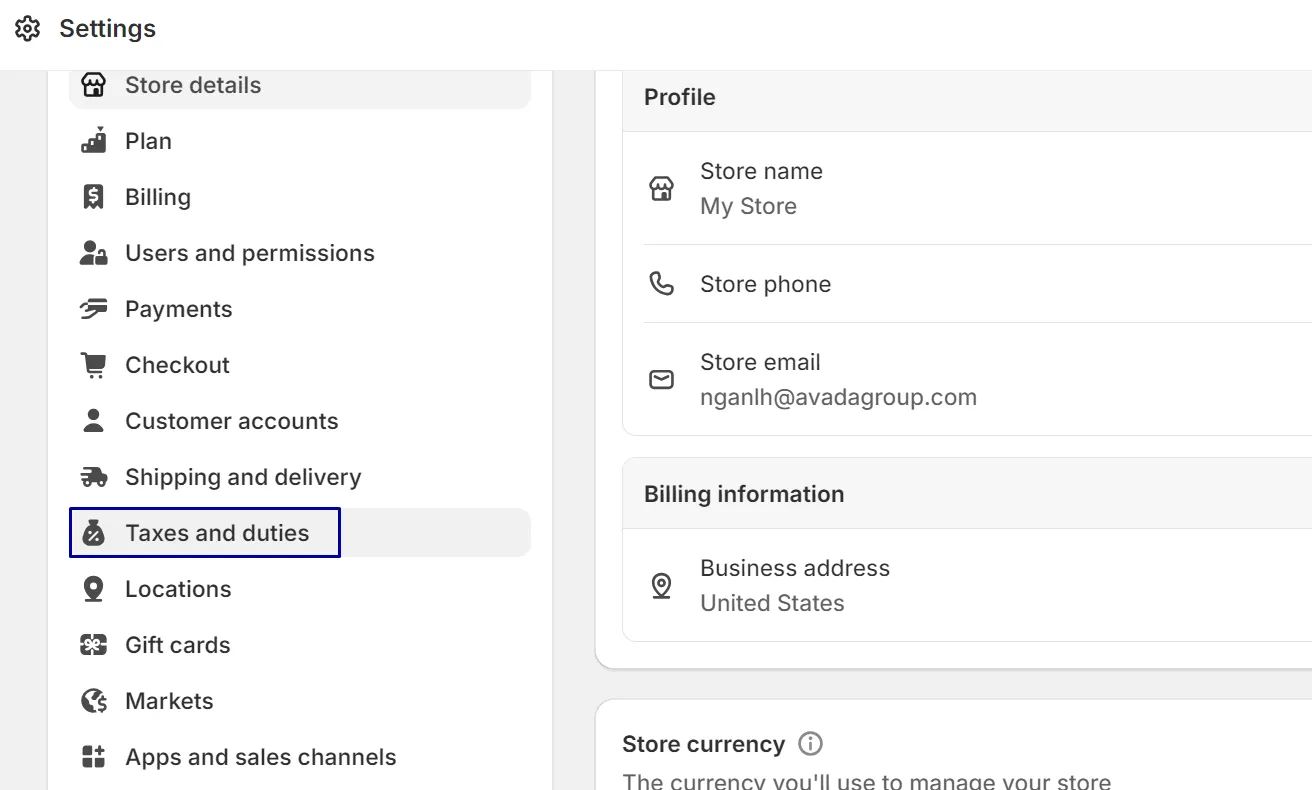Click the info icon next to Store currency
The height and width of the screenshot is (790, 1312).
tap(810, 744)
